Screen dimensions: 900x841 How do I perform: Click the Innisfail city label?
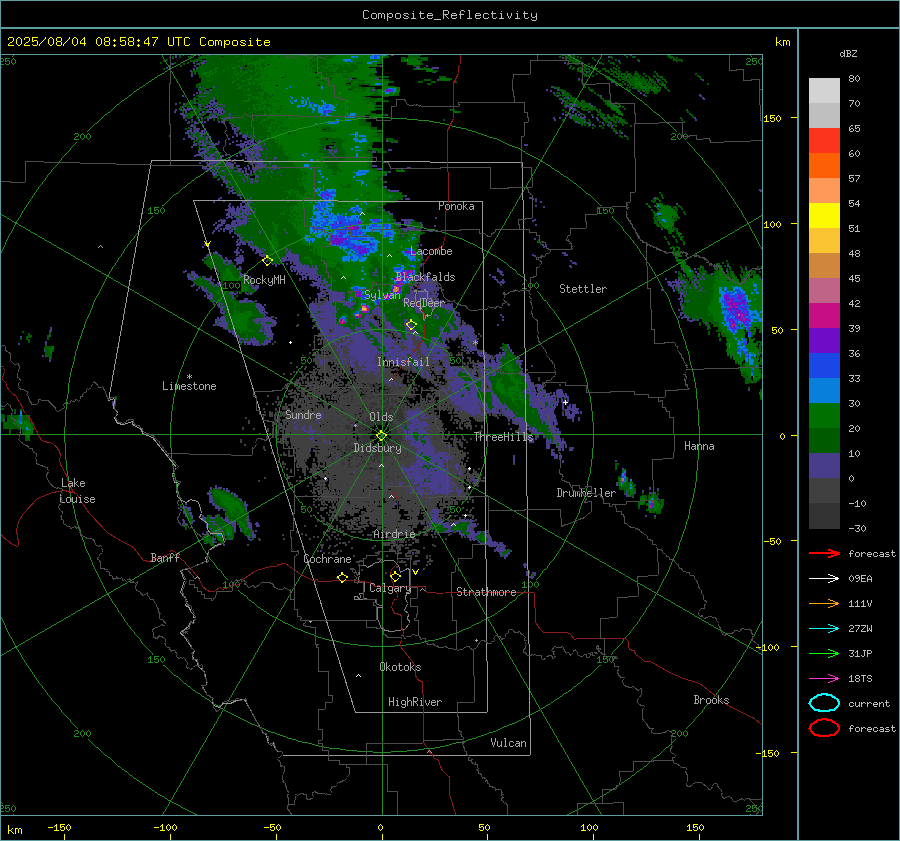click(x=403, y=362)
